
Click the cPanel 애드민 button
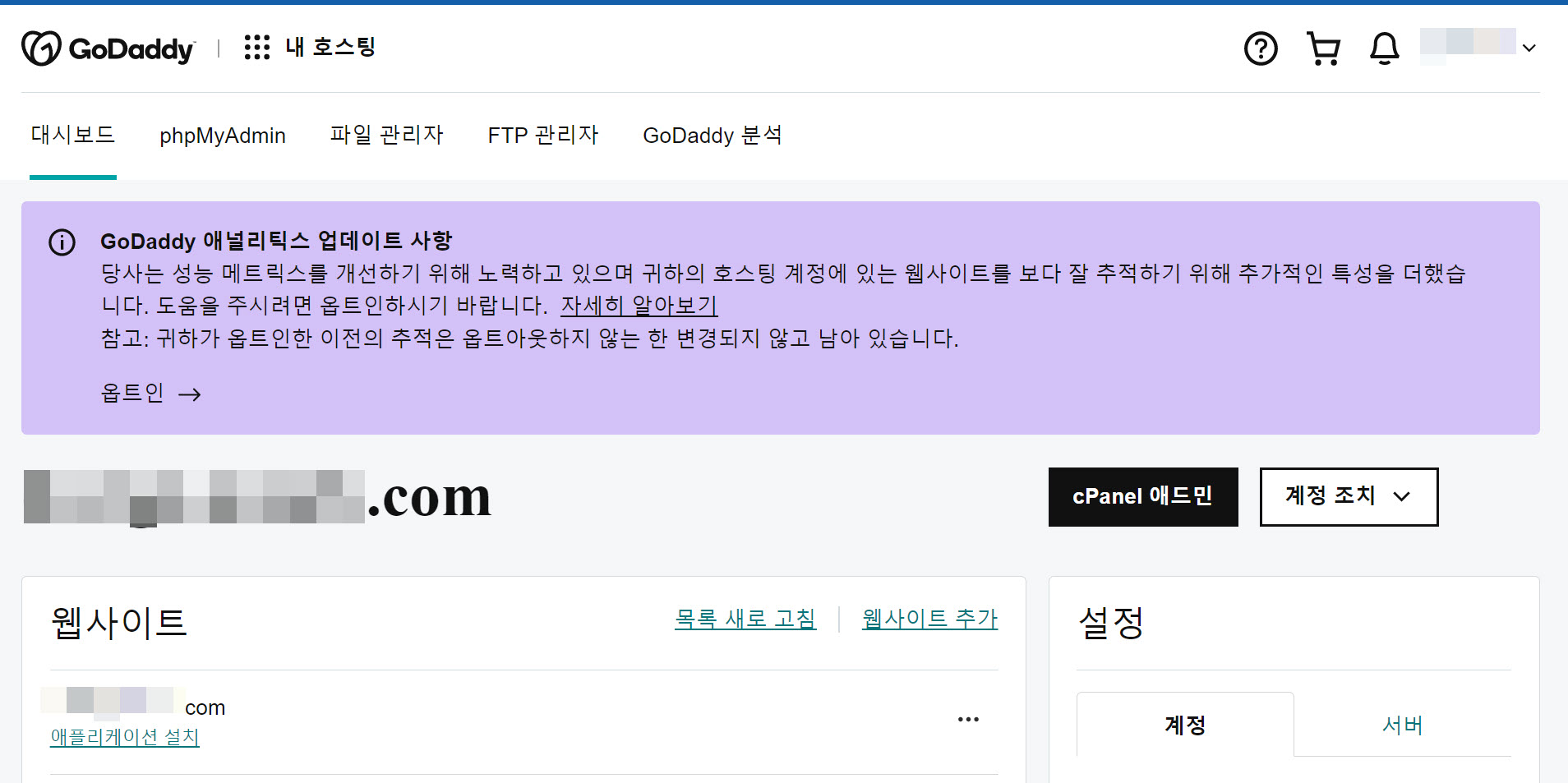click(1142, 496)
